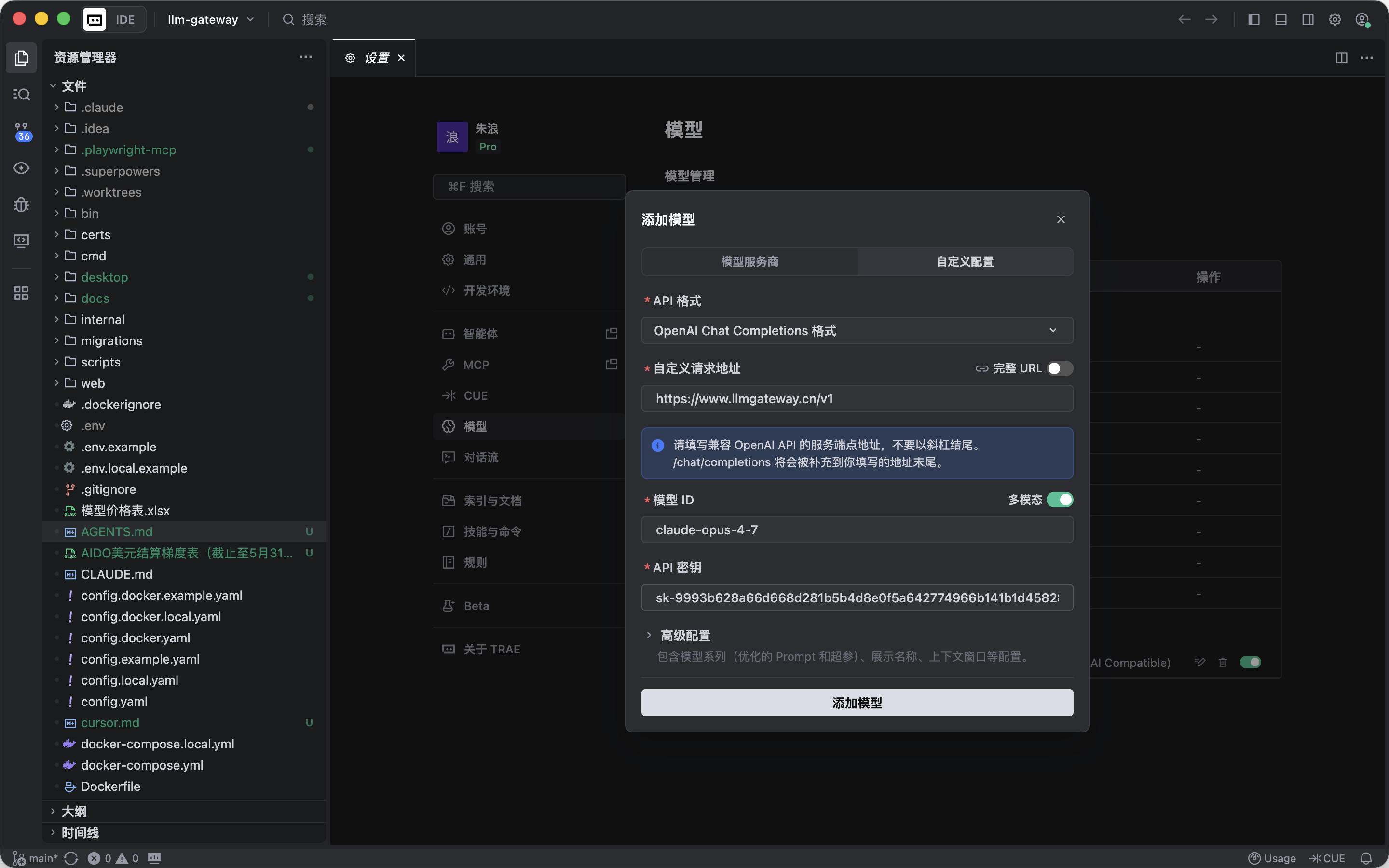Open the API 格式 dropdown
1389x868 pixels.
[857, 330]
